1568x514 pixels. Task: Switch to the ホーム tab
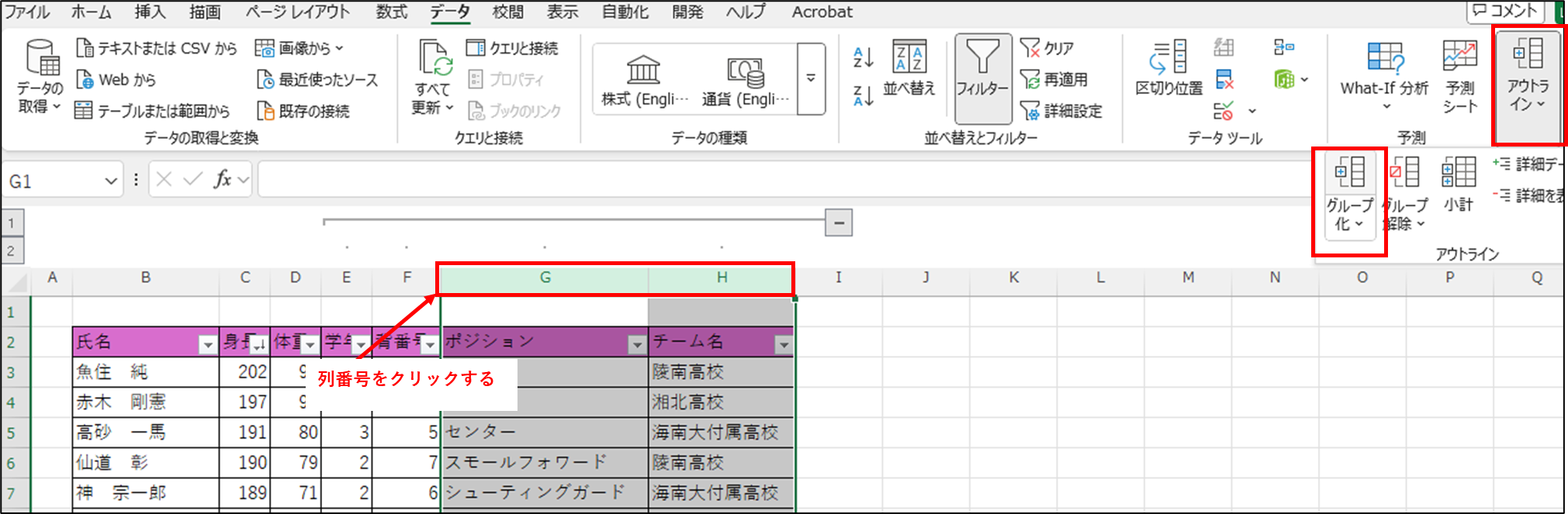(x=92, y=12)
